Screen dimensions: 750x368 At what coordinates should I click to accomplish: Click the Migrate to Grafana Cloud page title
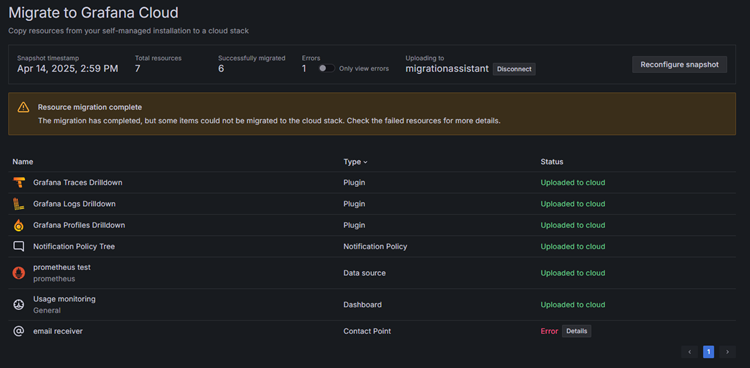click(93, 13)
